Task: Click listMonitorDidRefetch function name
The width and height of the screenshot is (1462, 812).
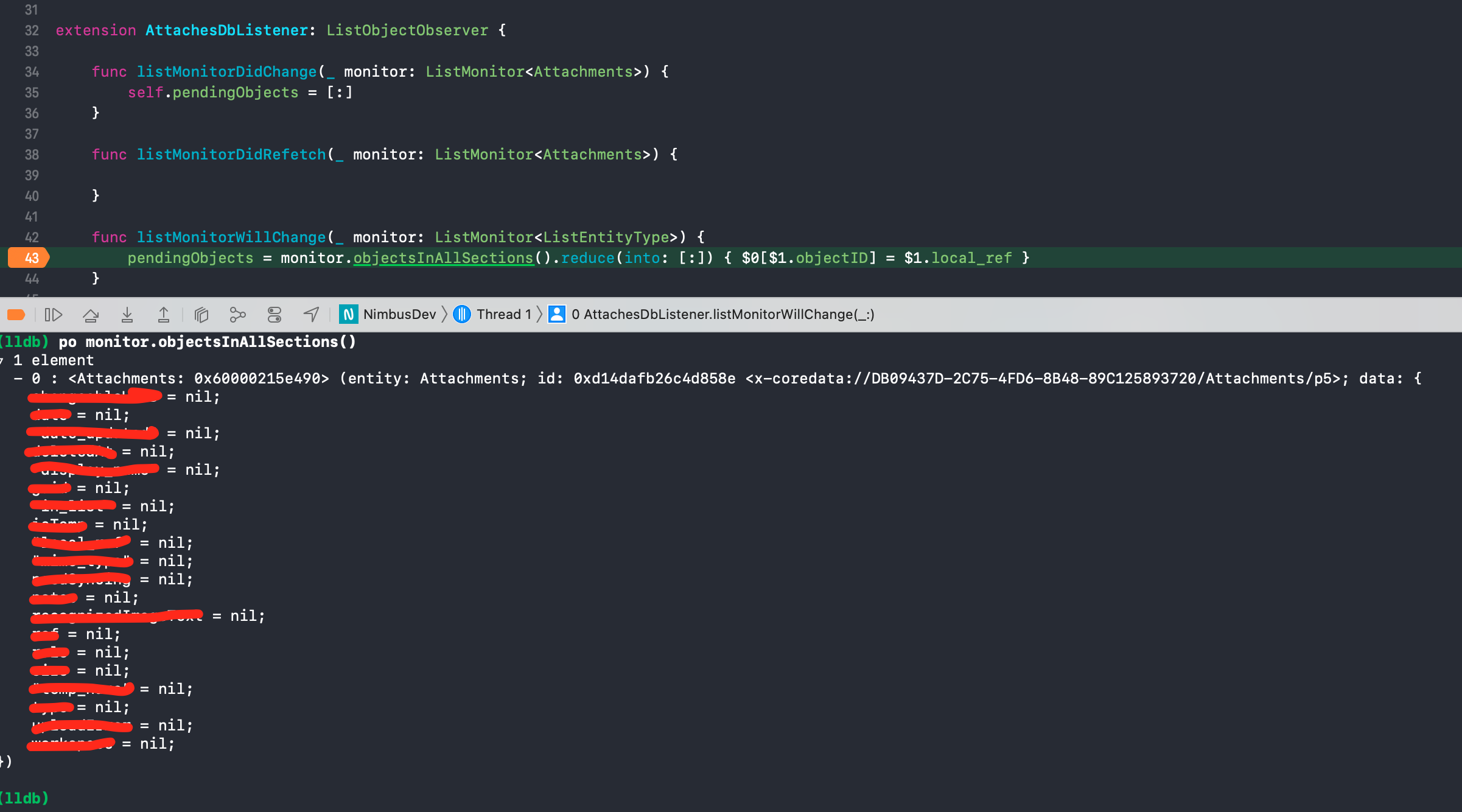Action: point(231,155)
